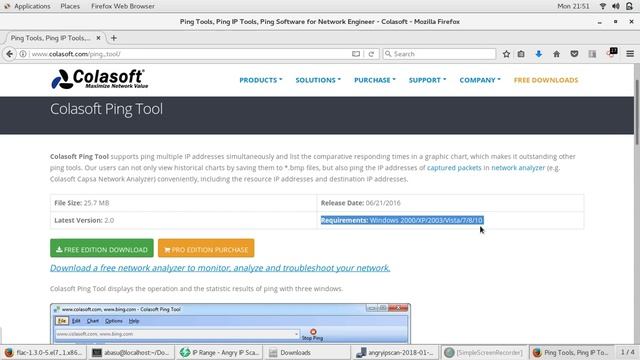Open address dropdown in Ping Tool screenshot
Screen dimensions: 640x360
click(296, 334)
